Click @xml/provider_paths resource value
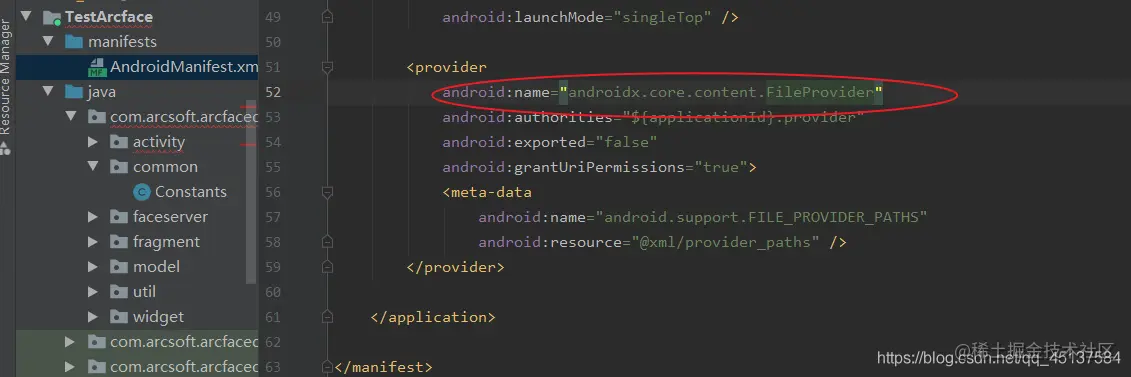The width and height of the screenshot is (1131, 377). [x=726, y=242]
